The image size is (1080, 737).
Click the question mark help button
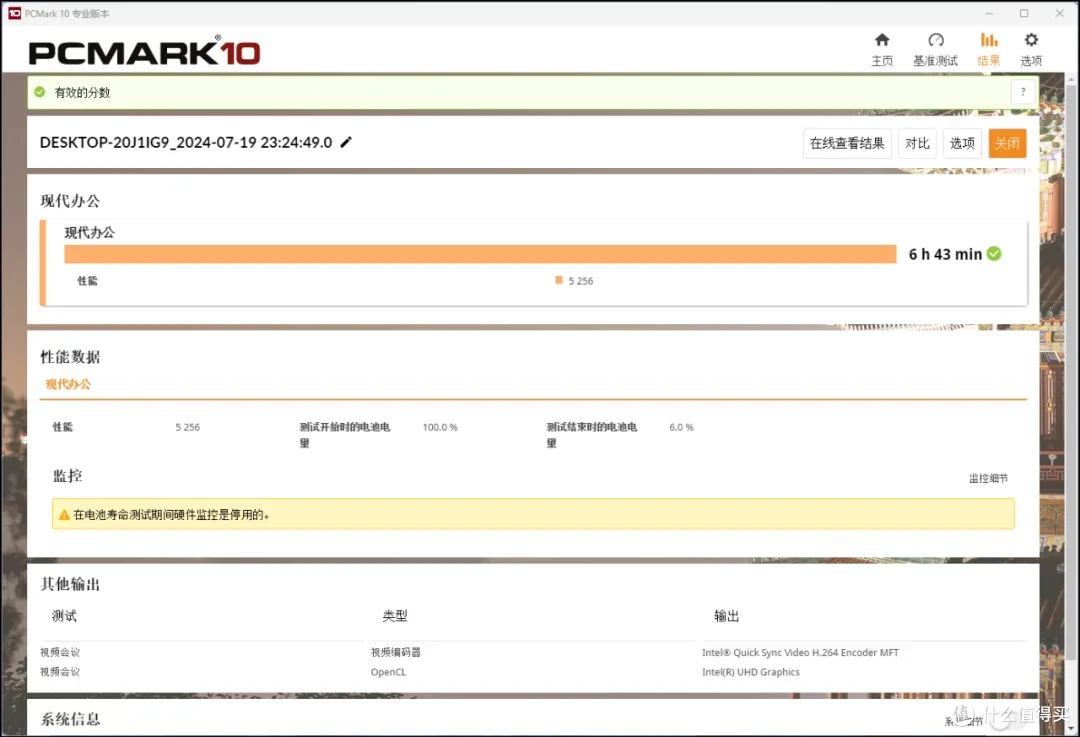coord(1023,92)
